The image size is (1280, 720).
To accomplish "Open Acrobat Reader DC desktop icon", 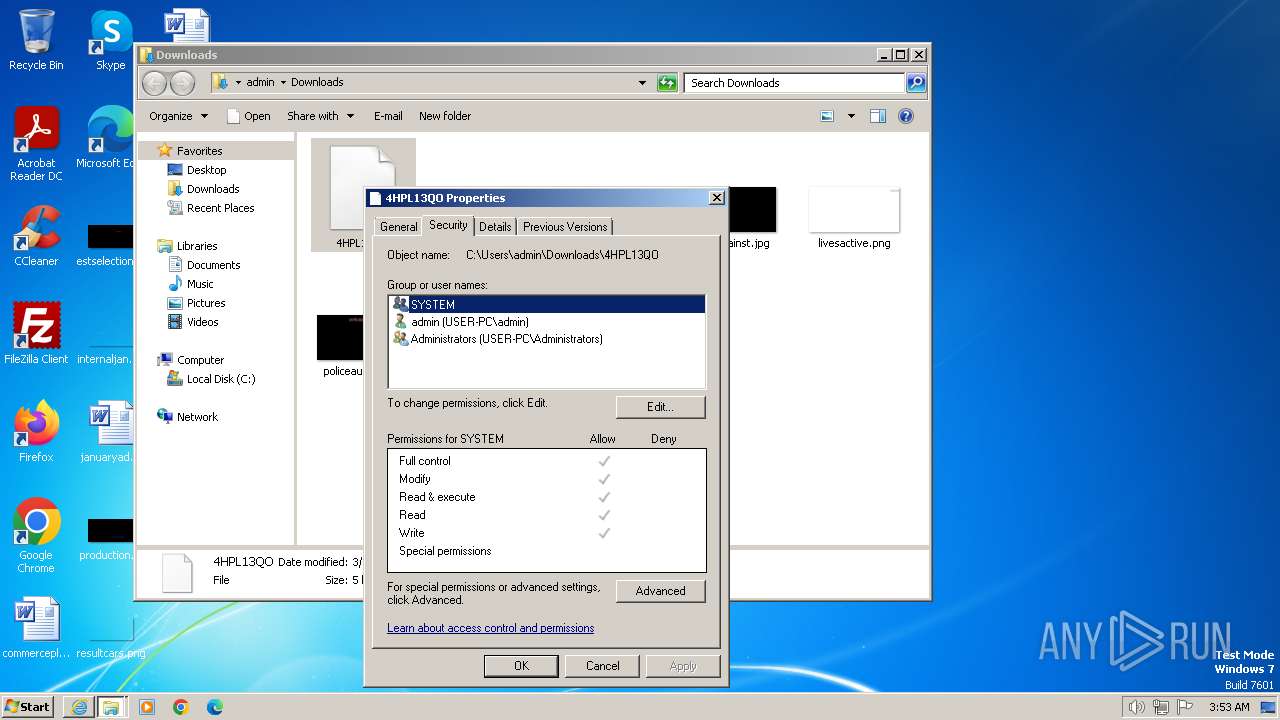I will (36, 144).
